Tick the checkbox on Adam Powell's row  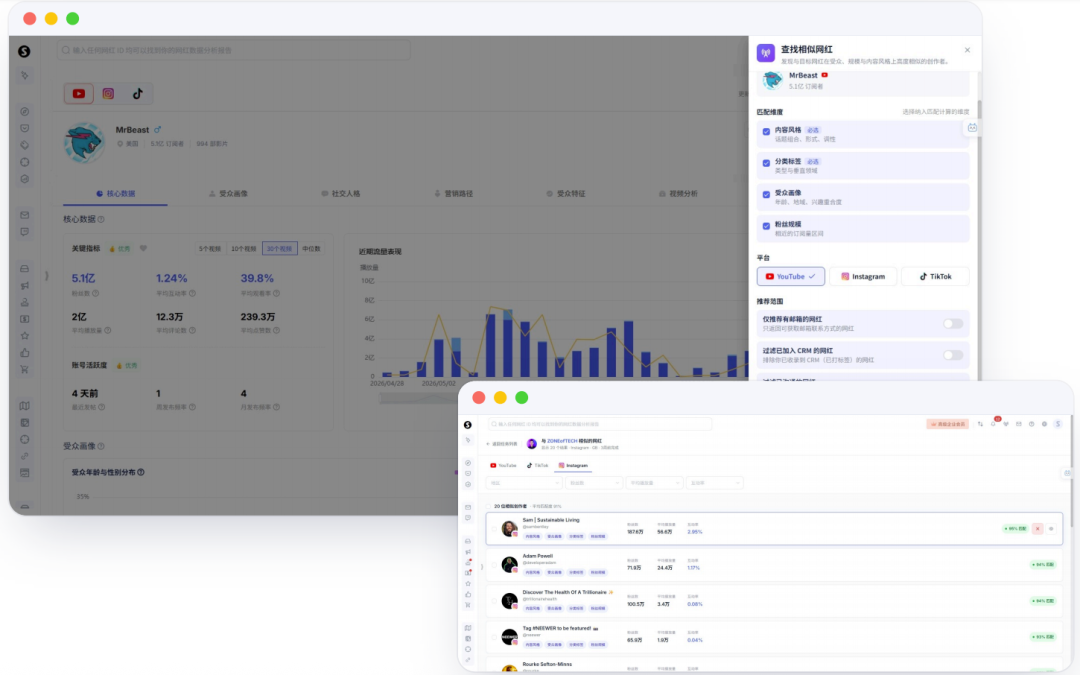[x=494, y=565]
